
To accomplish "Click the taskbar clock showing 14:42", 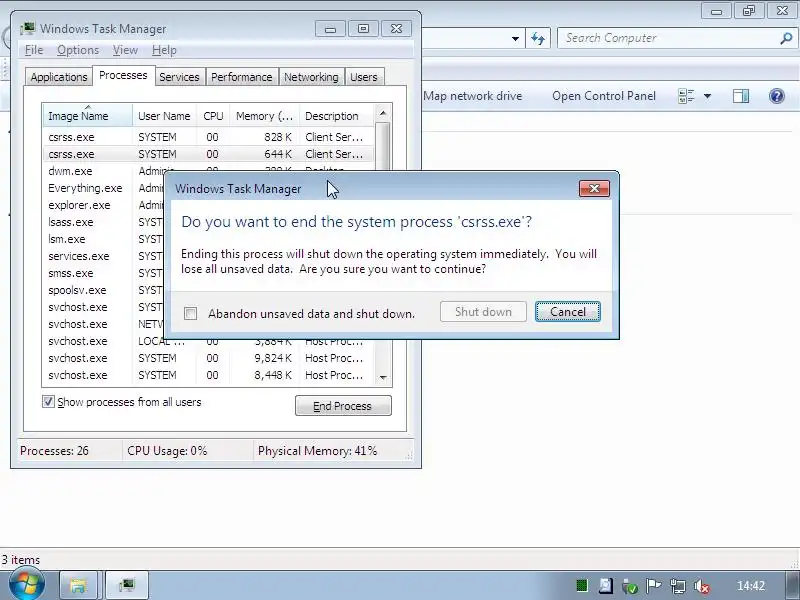I will pyautogui.click(x=751, y=586).
